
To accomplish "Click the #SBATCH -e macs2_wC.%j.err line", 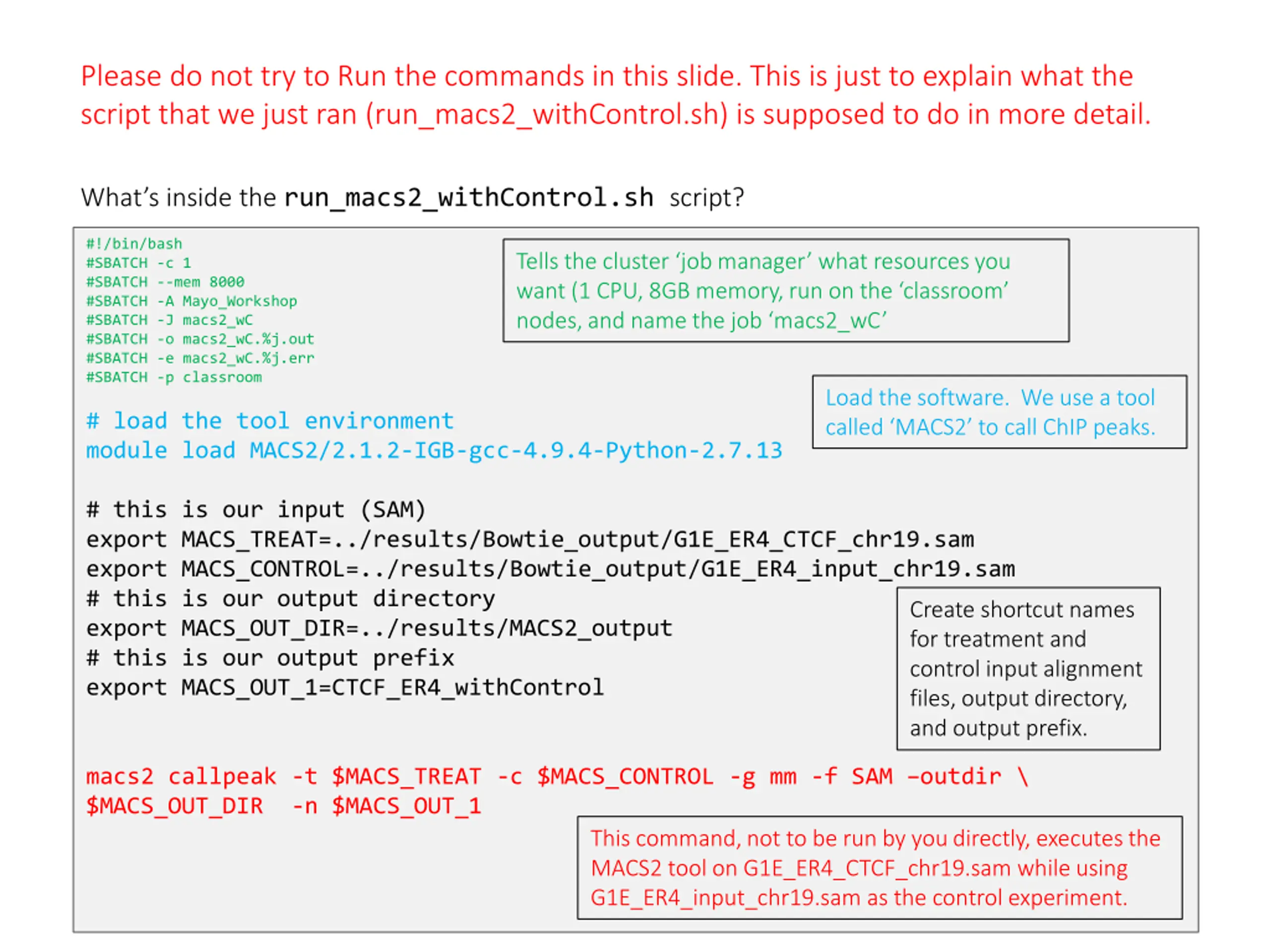I will [x=200, y=358].
